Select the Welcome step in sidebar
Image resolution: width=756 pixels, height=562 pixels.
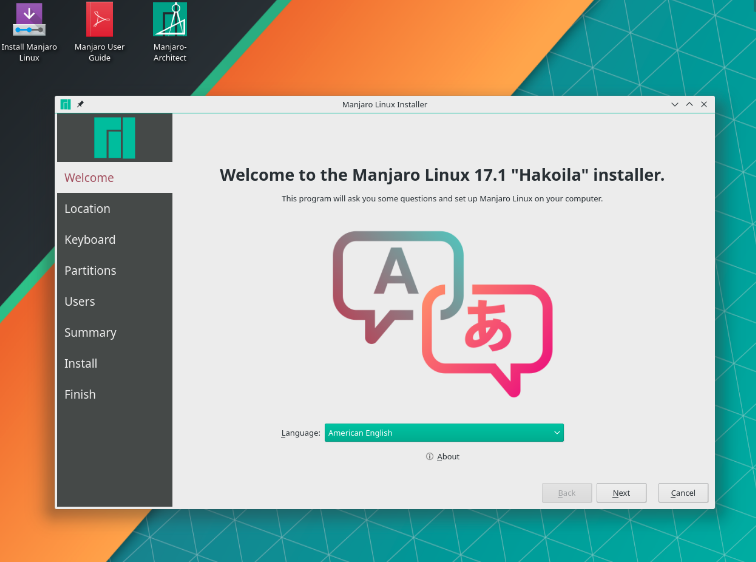[115, 178]
